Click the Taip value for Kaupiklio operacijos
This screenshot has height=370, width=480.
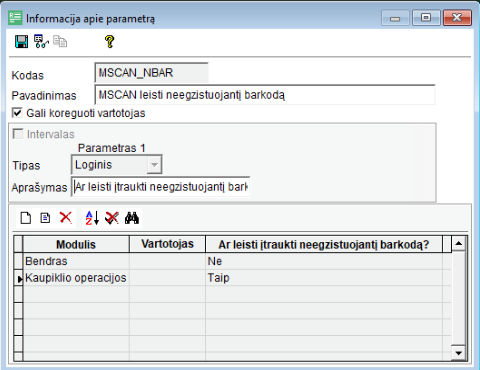tap(218, 278)
